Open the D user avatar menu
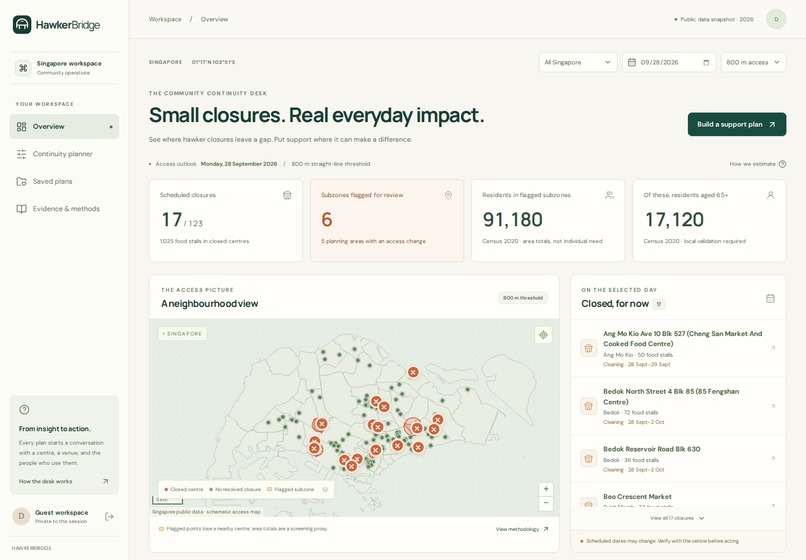Viewport: 806px width, 560px height. [x=776, y=20]
